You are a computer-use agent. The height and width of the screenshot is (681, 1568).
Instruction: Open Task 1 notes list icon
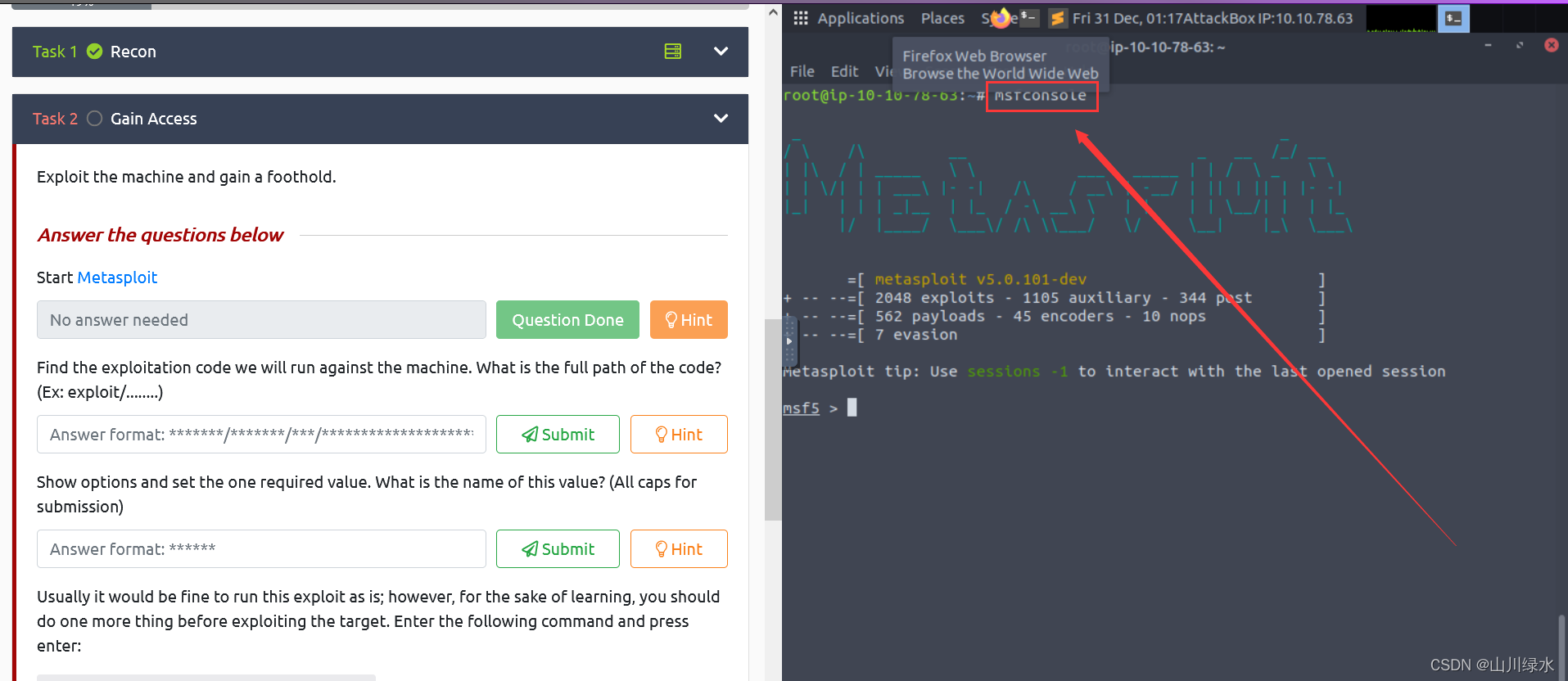(672, 52)
